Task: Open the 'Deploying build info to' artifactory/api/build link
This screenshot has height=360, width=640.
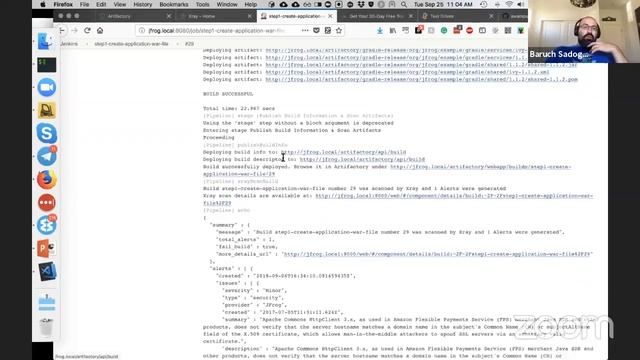Action: click(343, 152)
